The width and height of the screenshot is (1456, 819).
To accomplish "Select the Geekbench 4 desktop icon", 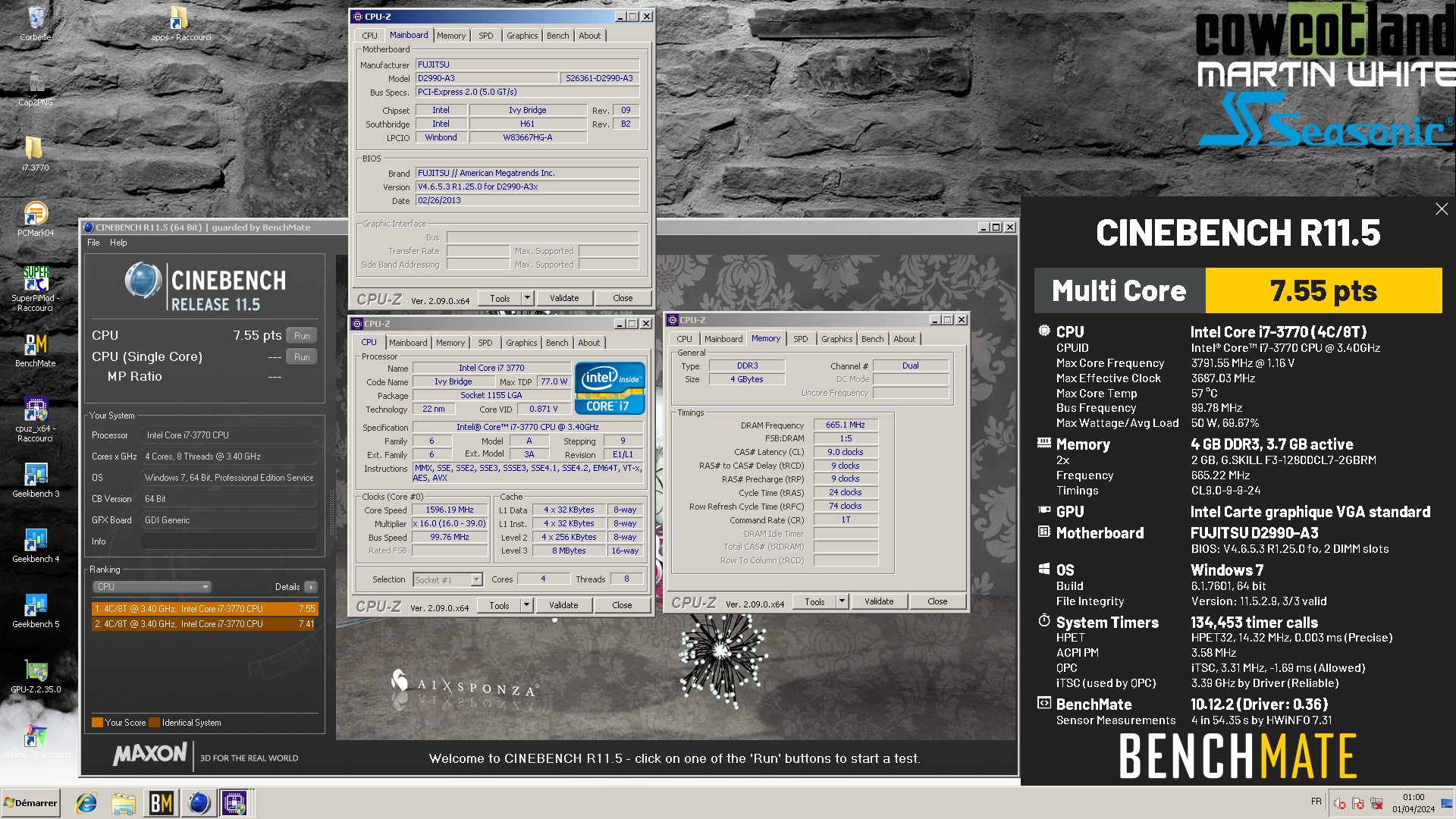I will coord(36,545).
